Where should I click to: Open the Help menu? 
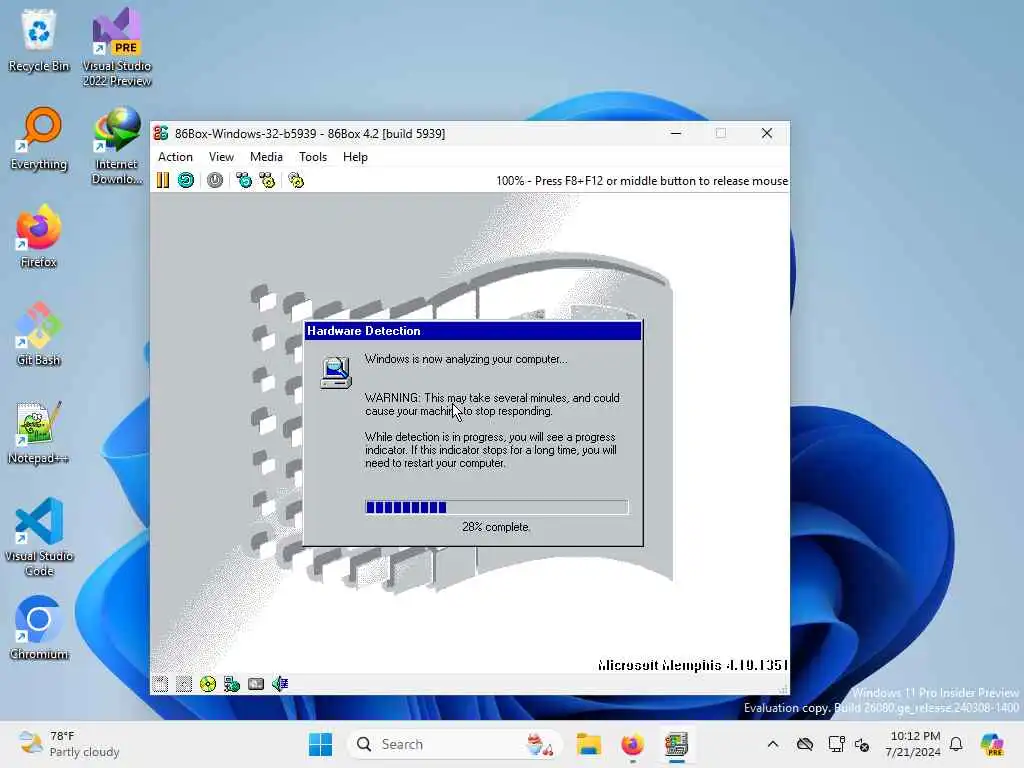355,157
